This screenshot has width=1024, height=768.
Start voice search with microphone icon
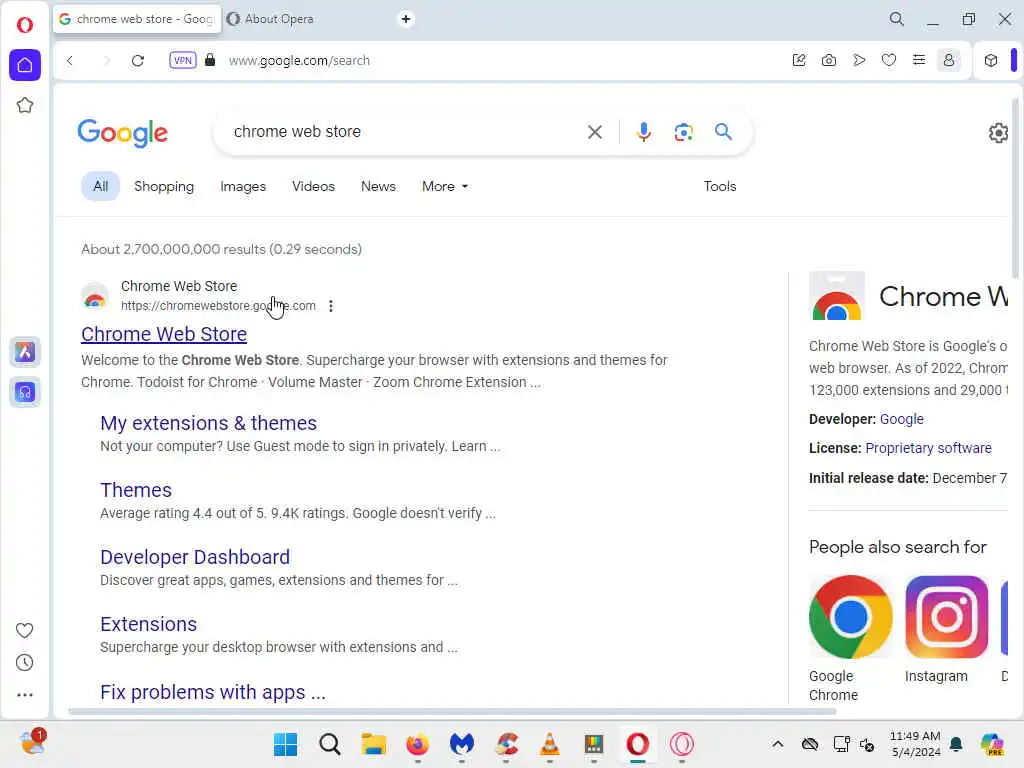tap(643, 132)
